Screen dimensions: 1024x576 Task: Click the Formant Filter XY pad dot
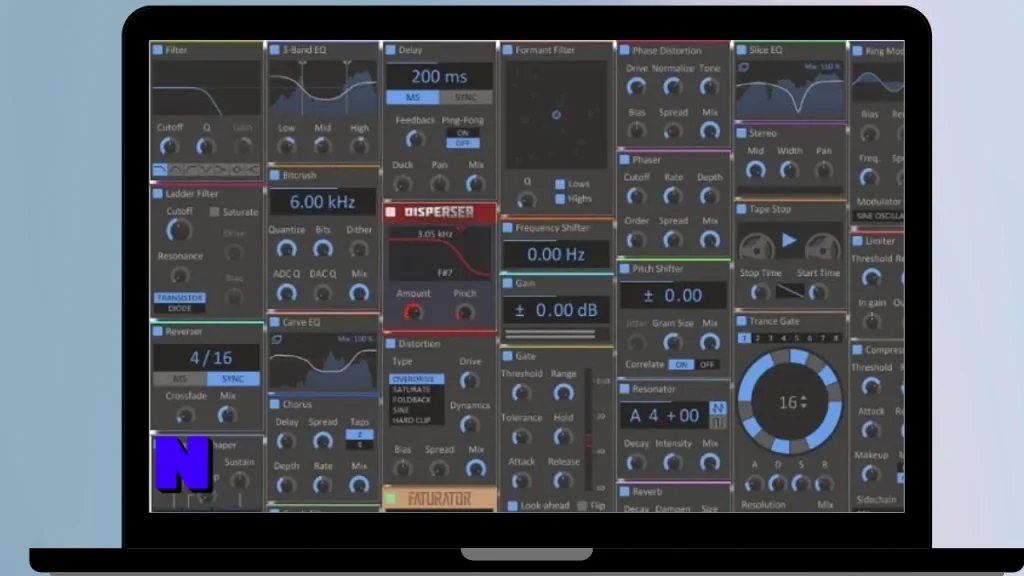coord(556,115)
